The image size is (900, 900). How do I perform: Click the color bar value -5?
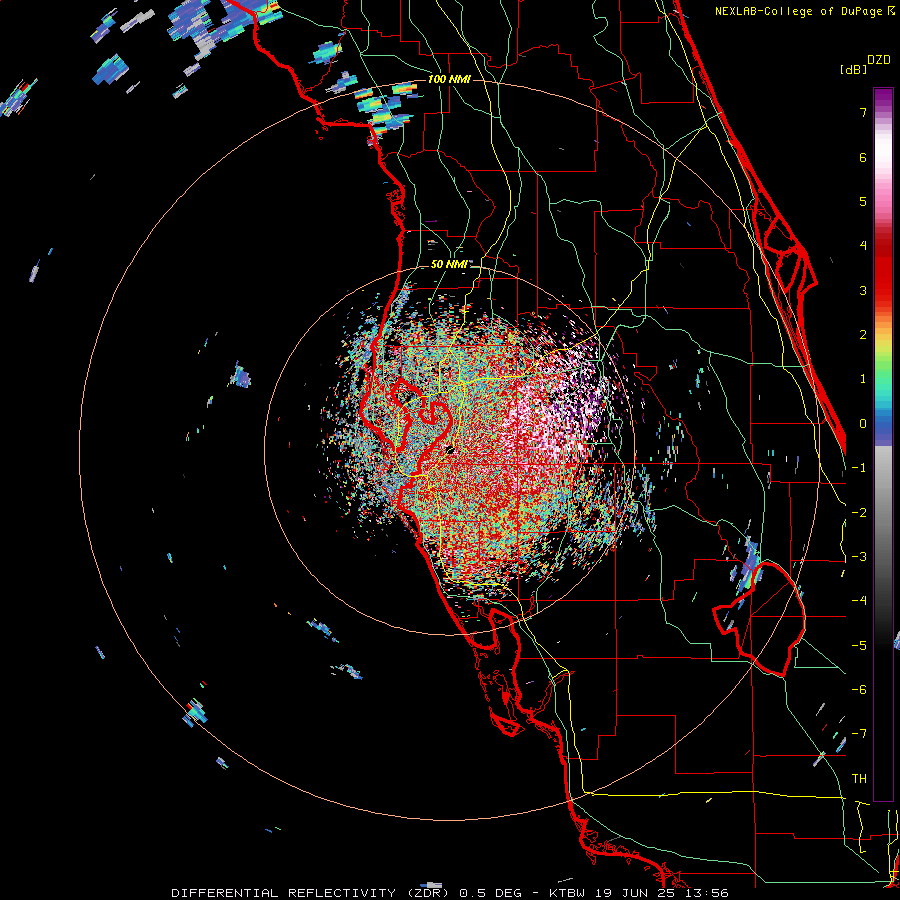tap(859, 646)
